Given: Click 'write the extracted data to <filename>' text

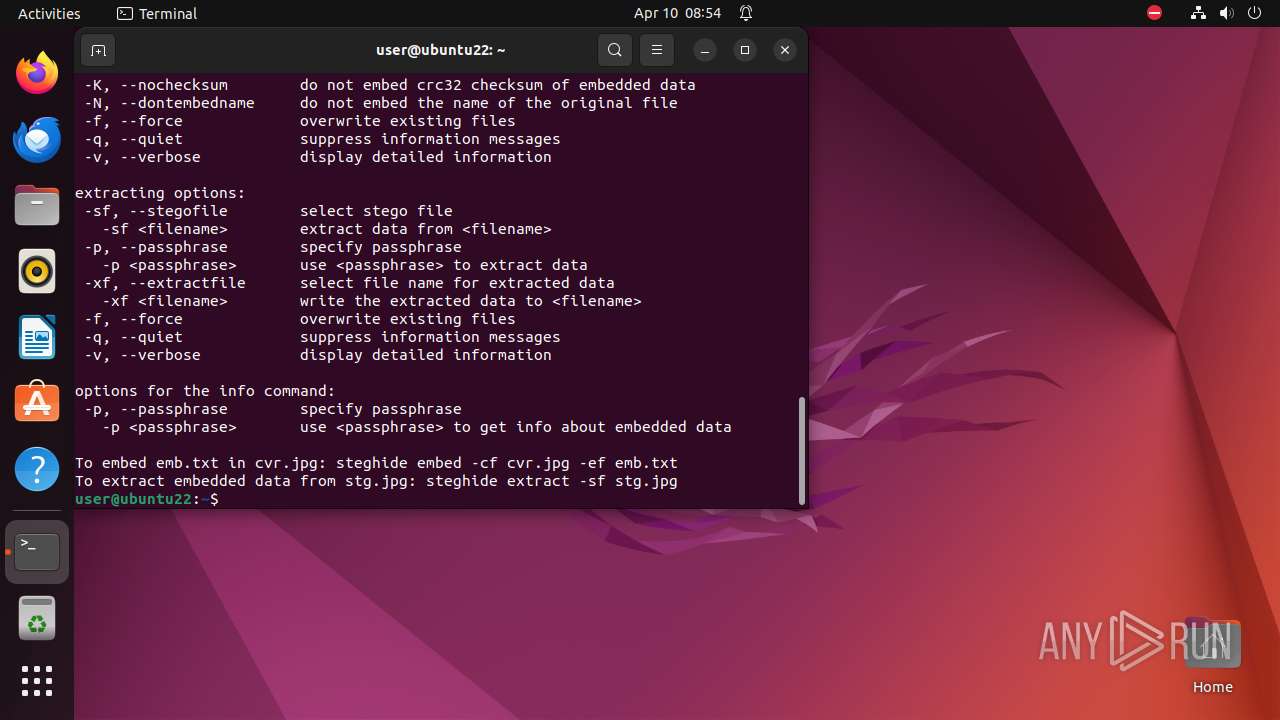Looking at the screenshot, I should 471,301.
